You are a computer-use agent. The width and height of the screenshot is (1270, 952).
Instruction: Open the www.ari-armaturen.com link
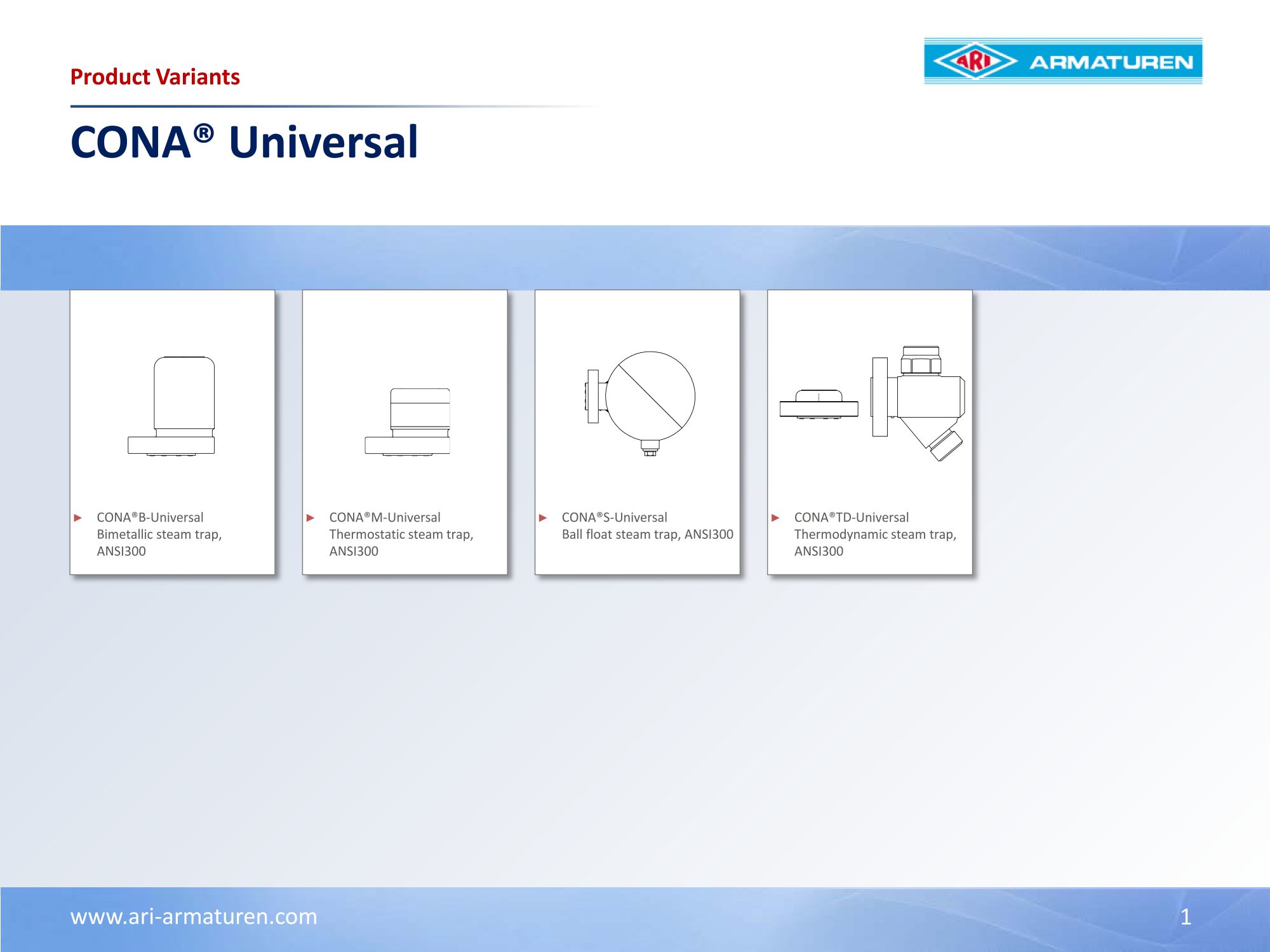pyautogui.click(x=194, y=916)
